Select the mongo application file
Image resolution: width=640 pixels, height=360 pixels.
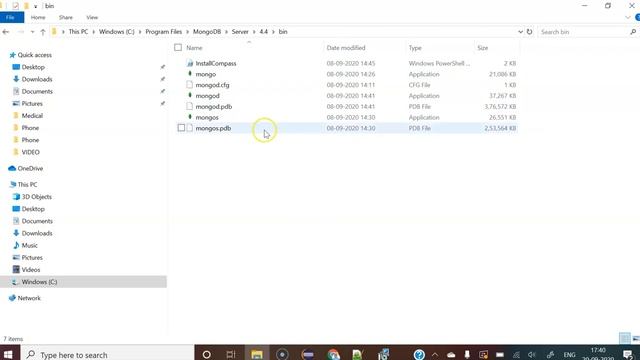point(206,74)
